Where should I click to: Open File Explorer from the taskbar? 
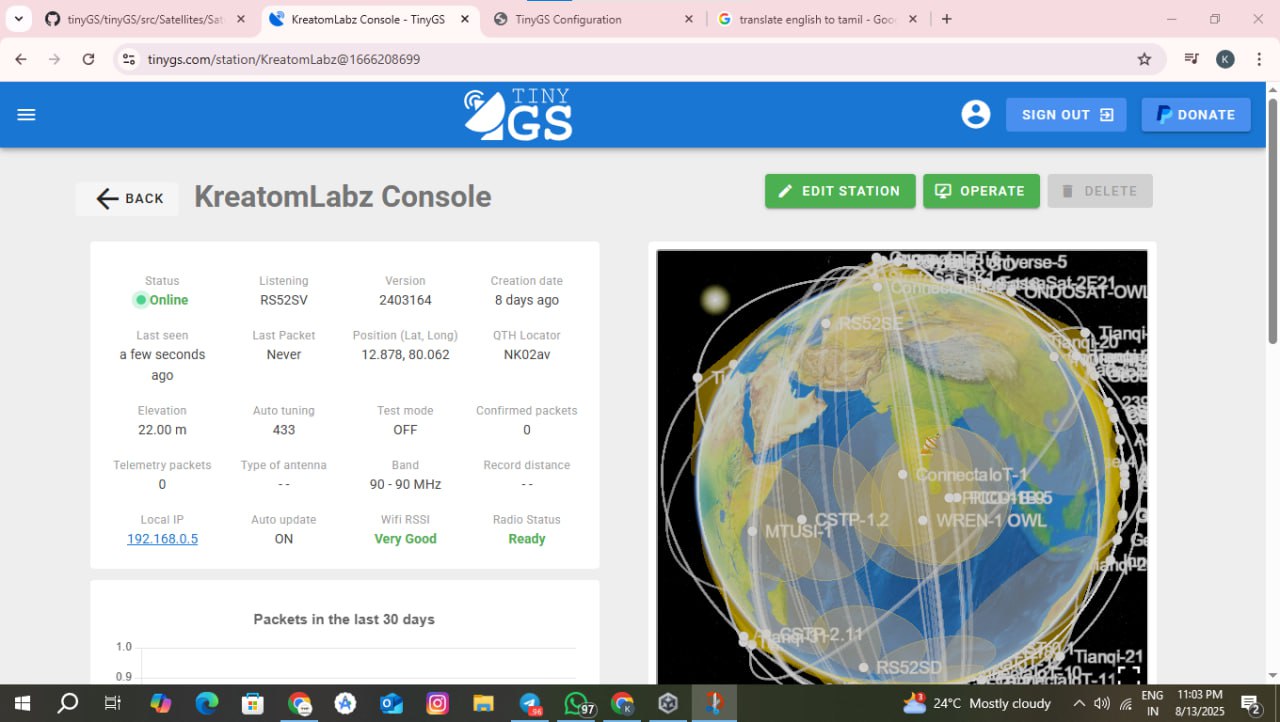click(x=483, y=703)
